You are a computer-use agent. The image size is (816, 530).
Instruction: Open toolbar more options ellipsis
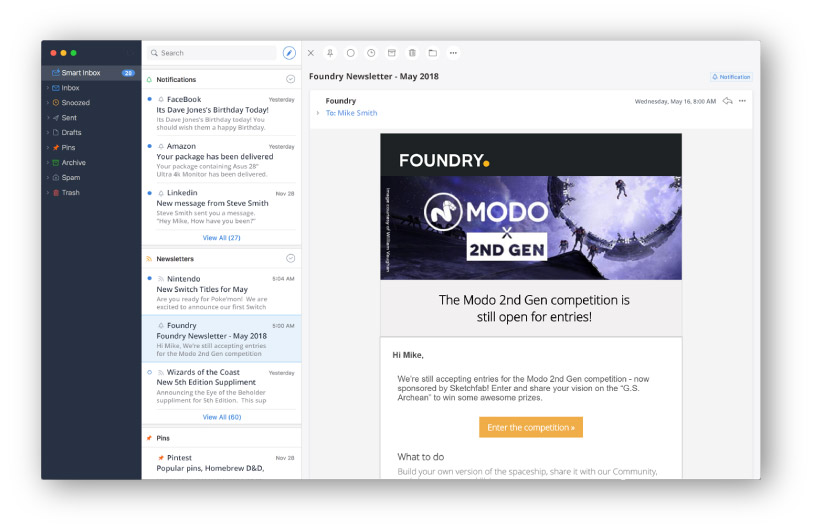point(453,53)
